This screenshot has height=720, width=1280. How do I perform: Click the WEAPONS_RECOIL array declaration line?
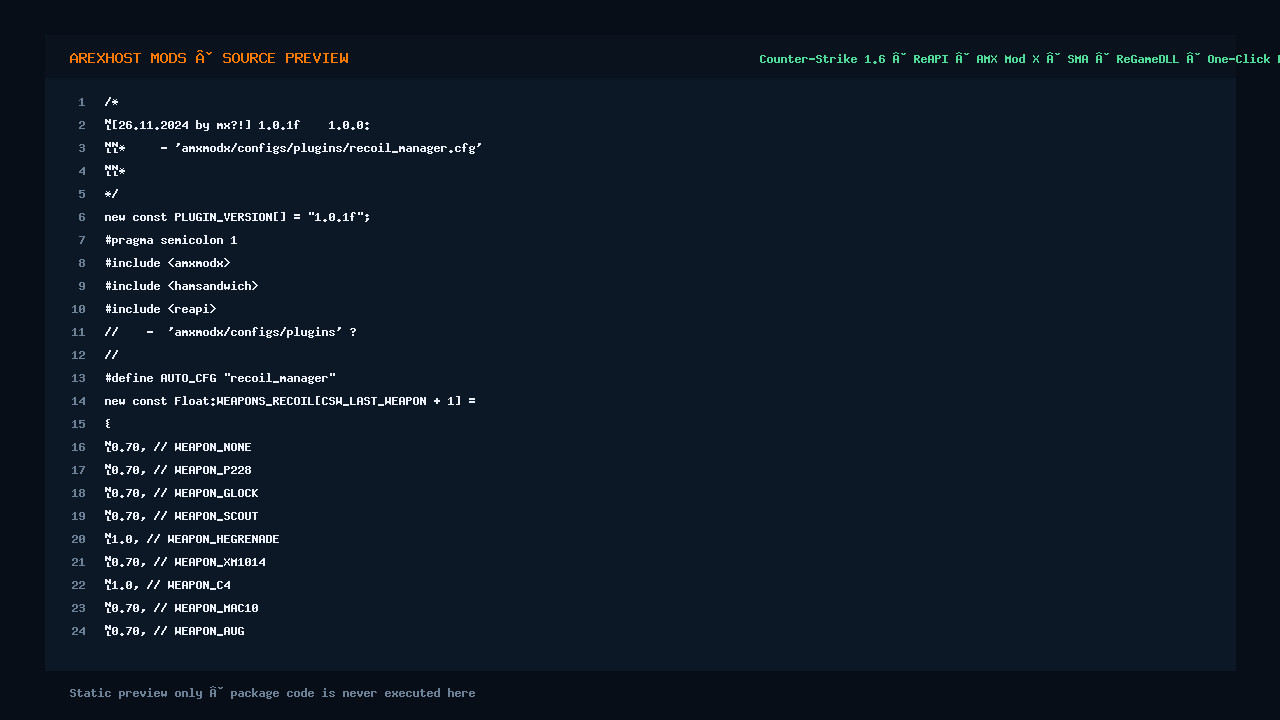pyautogui.click(x=290, y=401)
